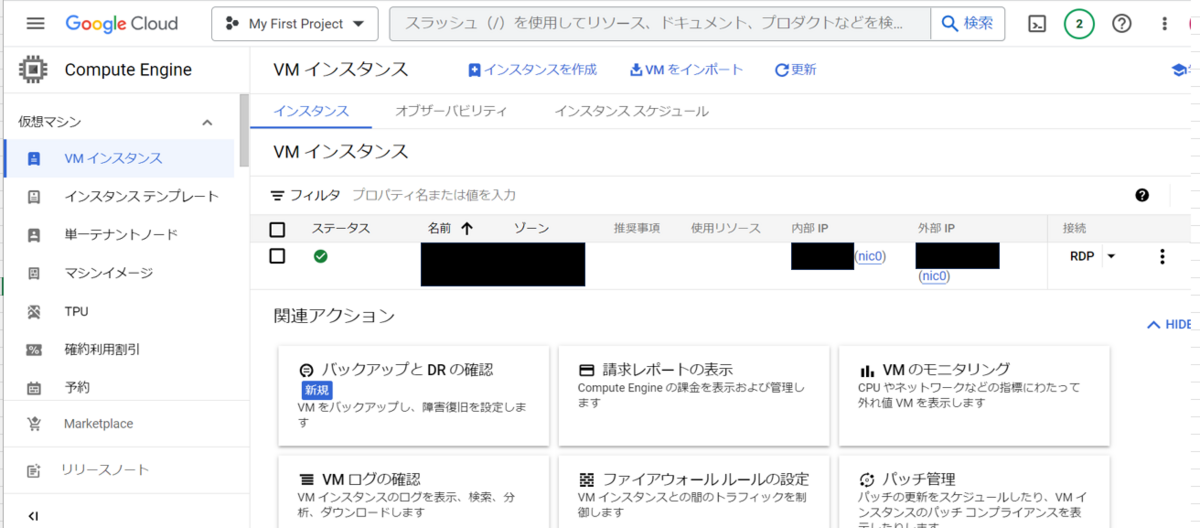Click the Marketplace cart icon
The width and height of the screenshot is (1200, 528).
tap(34, 424)
